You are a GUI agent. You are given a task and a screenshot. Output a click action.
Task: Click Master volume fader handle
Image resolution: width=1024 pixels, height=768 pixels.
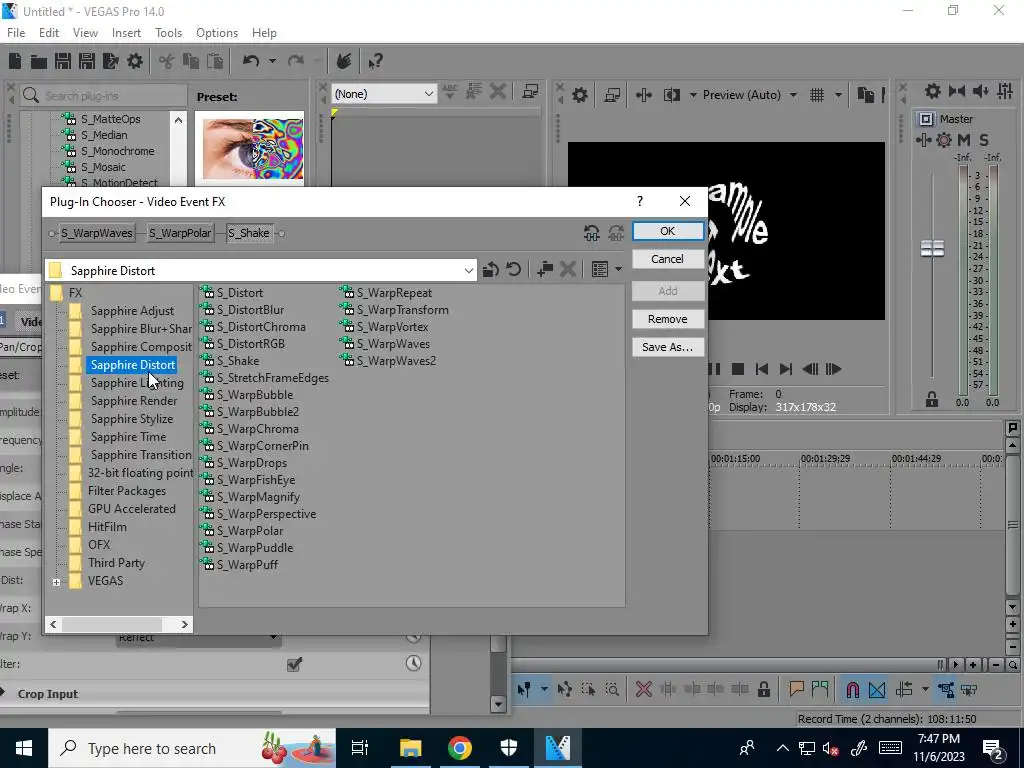(x=932, y=248)
